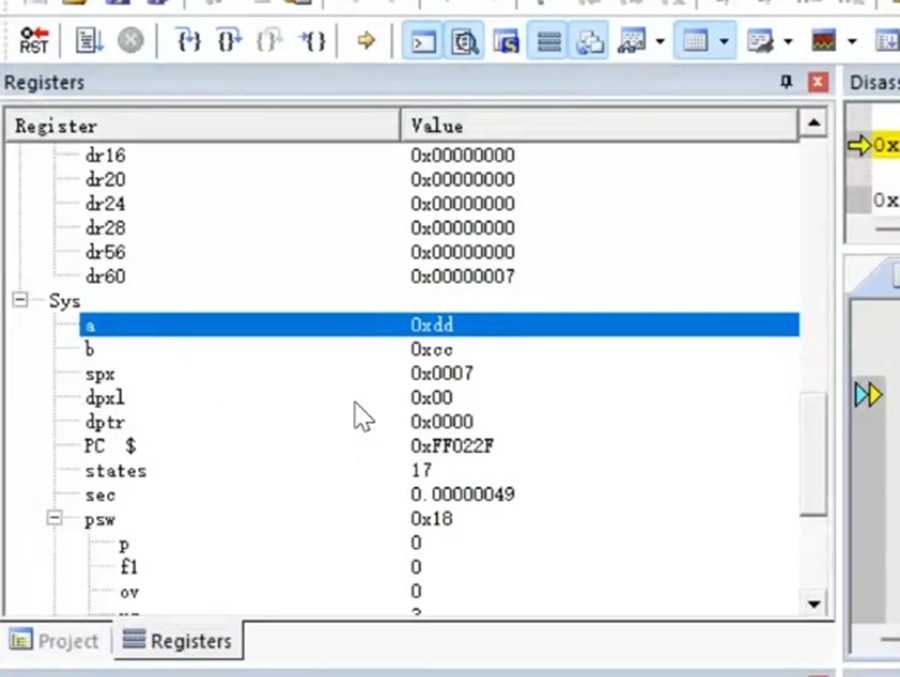
Task: Collapse the psw register node
Action: point(55,519)
